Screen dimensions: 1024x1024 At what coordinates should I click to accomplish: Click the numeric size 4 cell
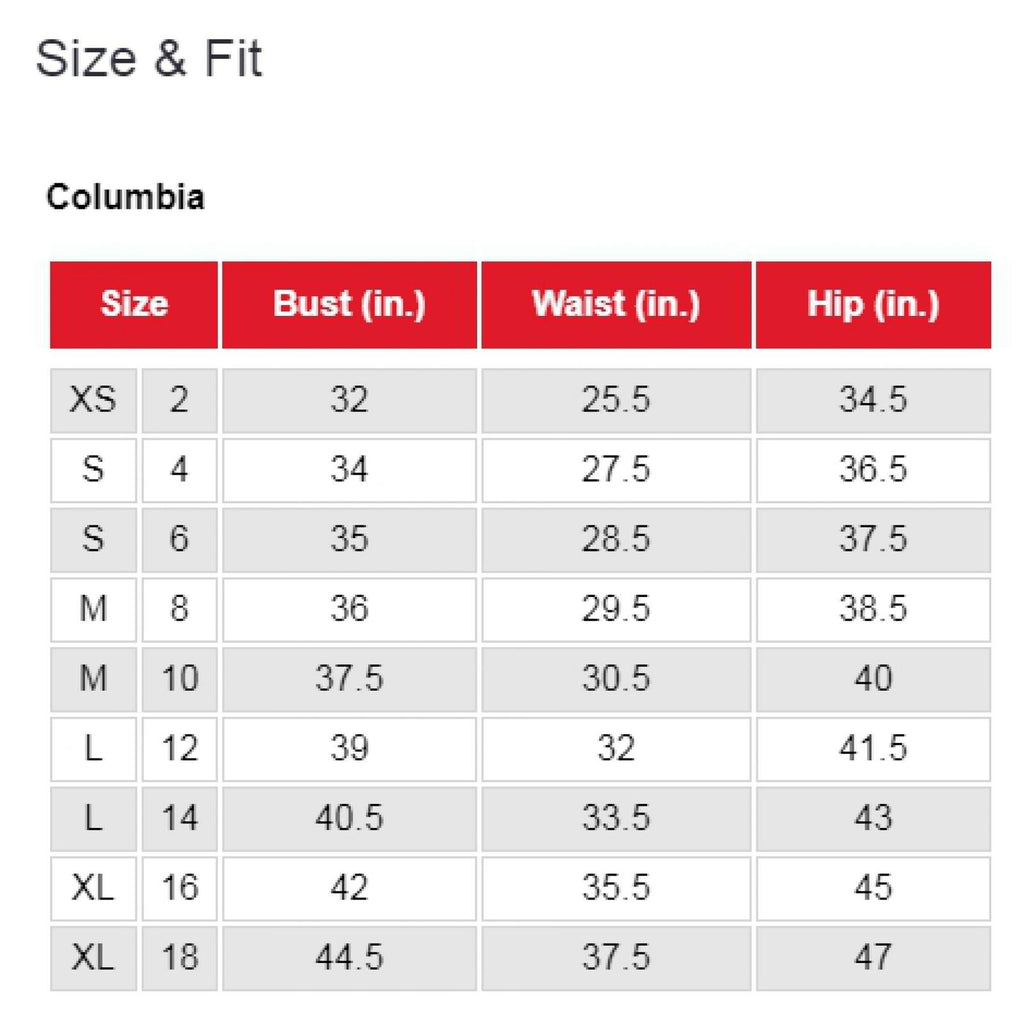tap(179, 470)
